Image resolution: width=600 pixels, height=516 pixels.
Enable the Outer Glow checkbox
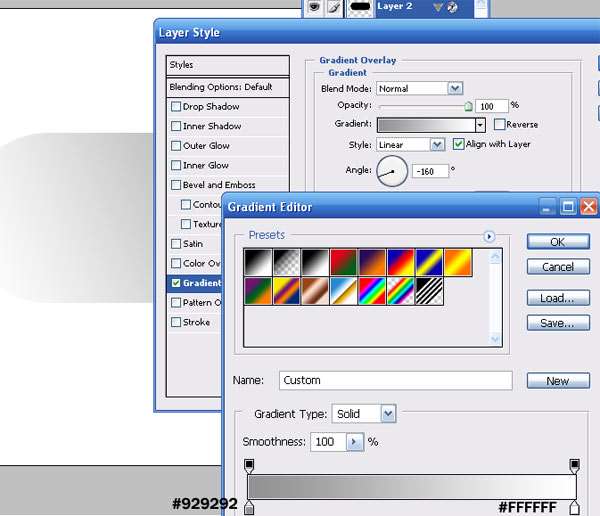(176, 145)
